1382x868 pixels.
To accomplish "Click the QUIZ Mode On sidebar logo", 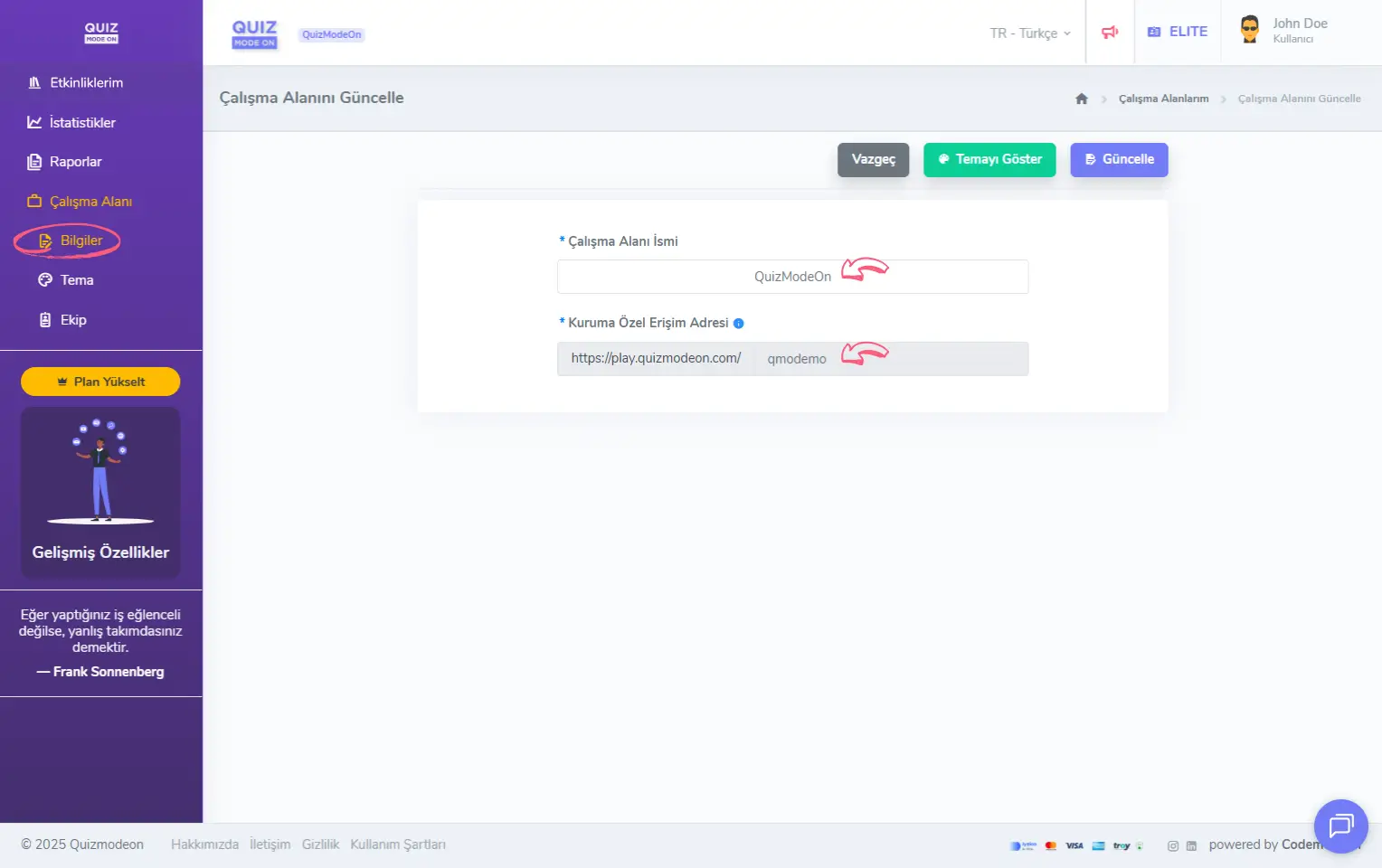I will [101, 33].
